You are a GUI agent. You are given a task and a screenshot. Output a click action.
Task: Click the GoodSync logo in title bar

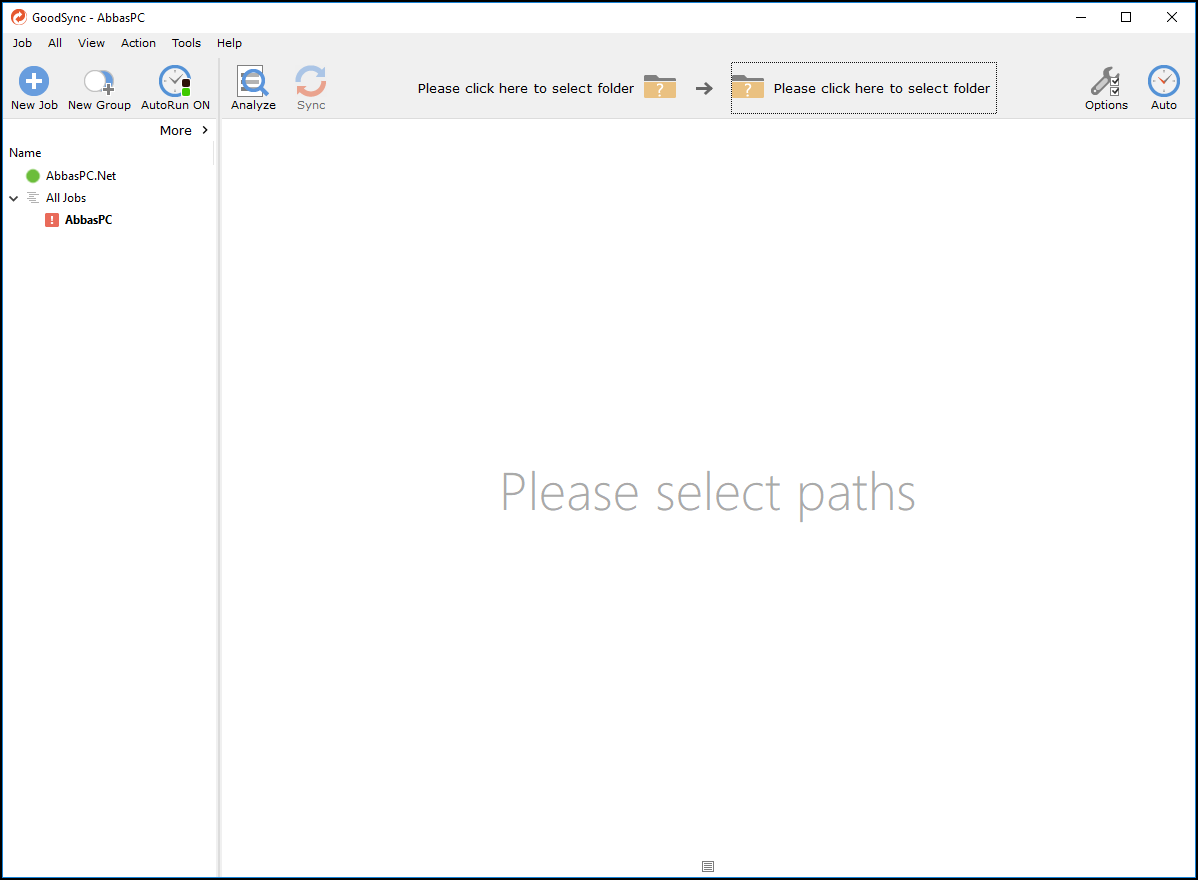[x=18, y=17]
